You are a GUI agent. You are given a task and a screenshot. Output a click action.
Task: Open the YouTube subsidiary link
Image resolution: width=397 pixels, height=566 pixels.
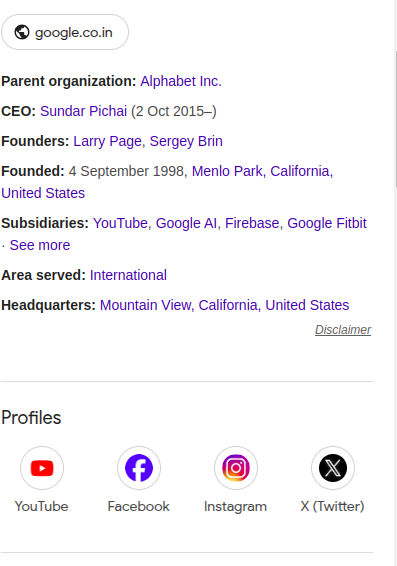click(x=120, y=223)
